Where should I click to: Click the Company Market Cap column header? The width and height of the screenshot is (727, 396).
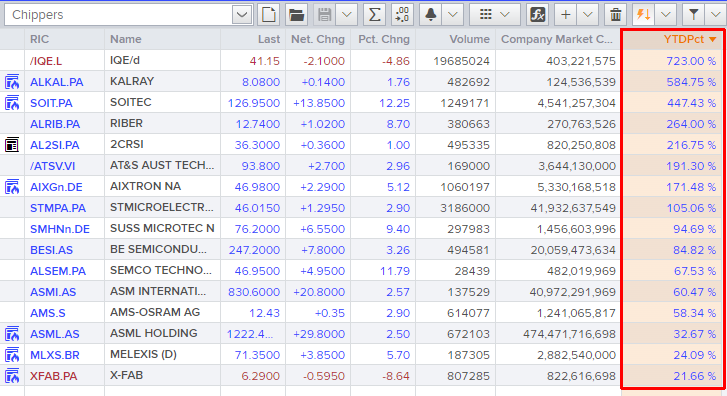(x=558, y=39)
